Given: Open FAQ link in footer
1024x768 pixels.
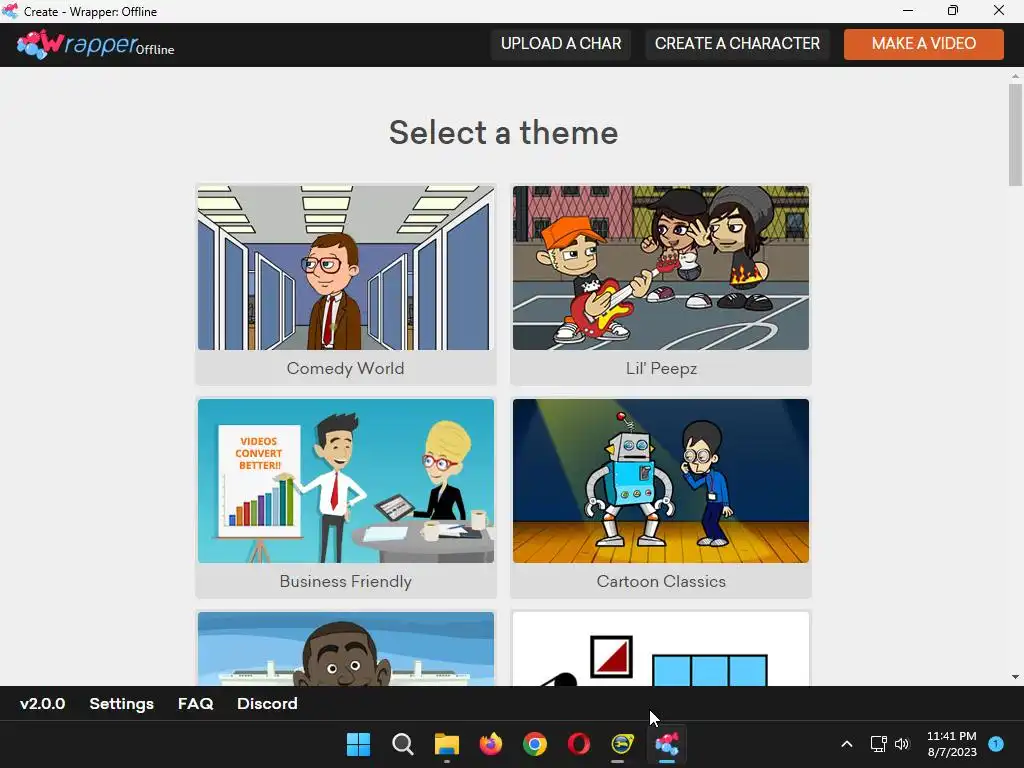Looking at the screenshot, I should click(195, 703).
